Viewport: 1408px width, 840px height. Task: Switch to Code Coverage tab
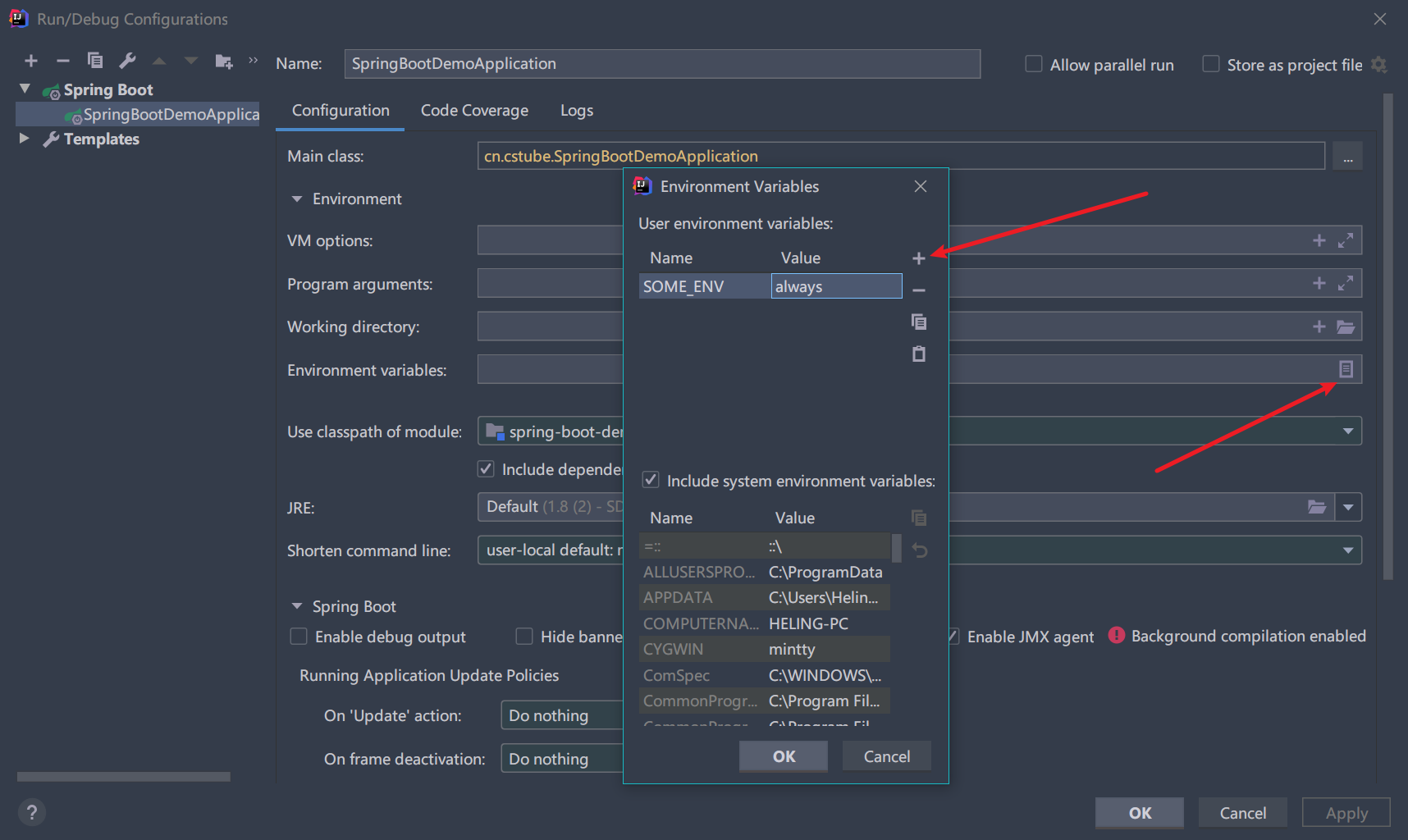(474, 110)
